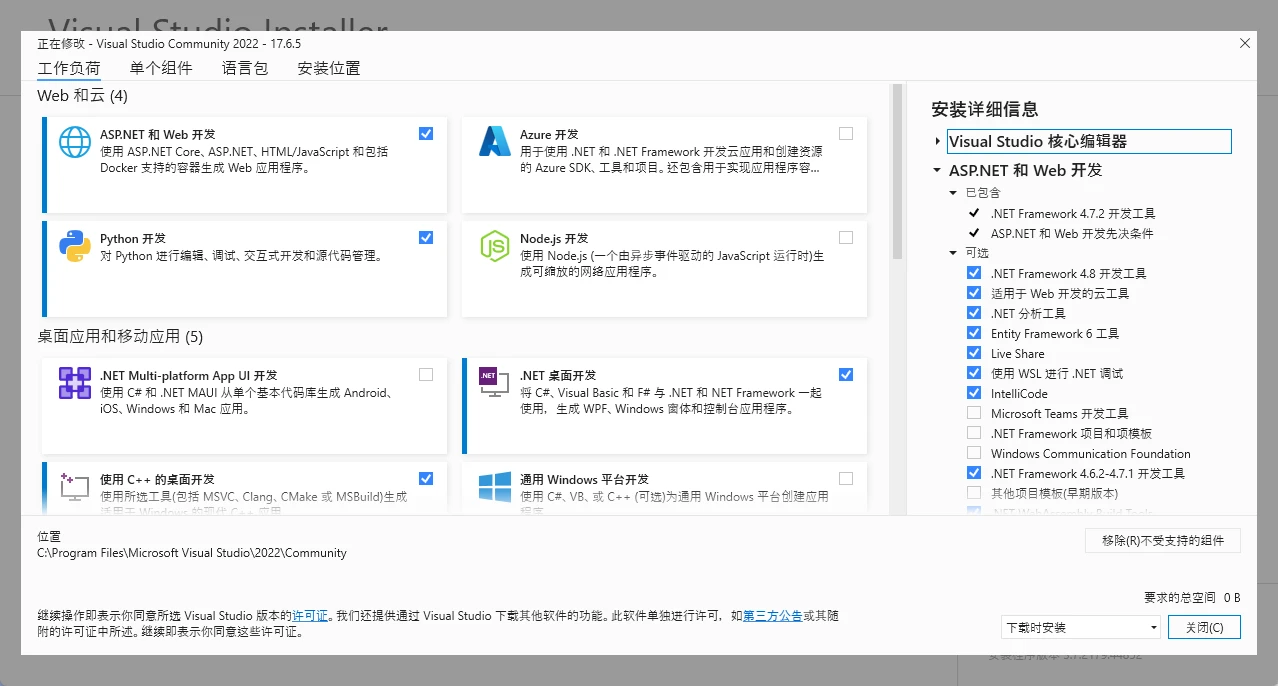
Task: Uncheck .NET Framework 4.8 开发工具 option
Action: pos(974,273)
